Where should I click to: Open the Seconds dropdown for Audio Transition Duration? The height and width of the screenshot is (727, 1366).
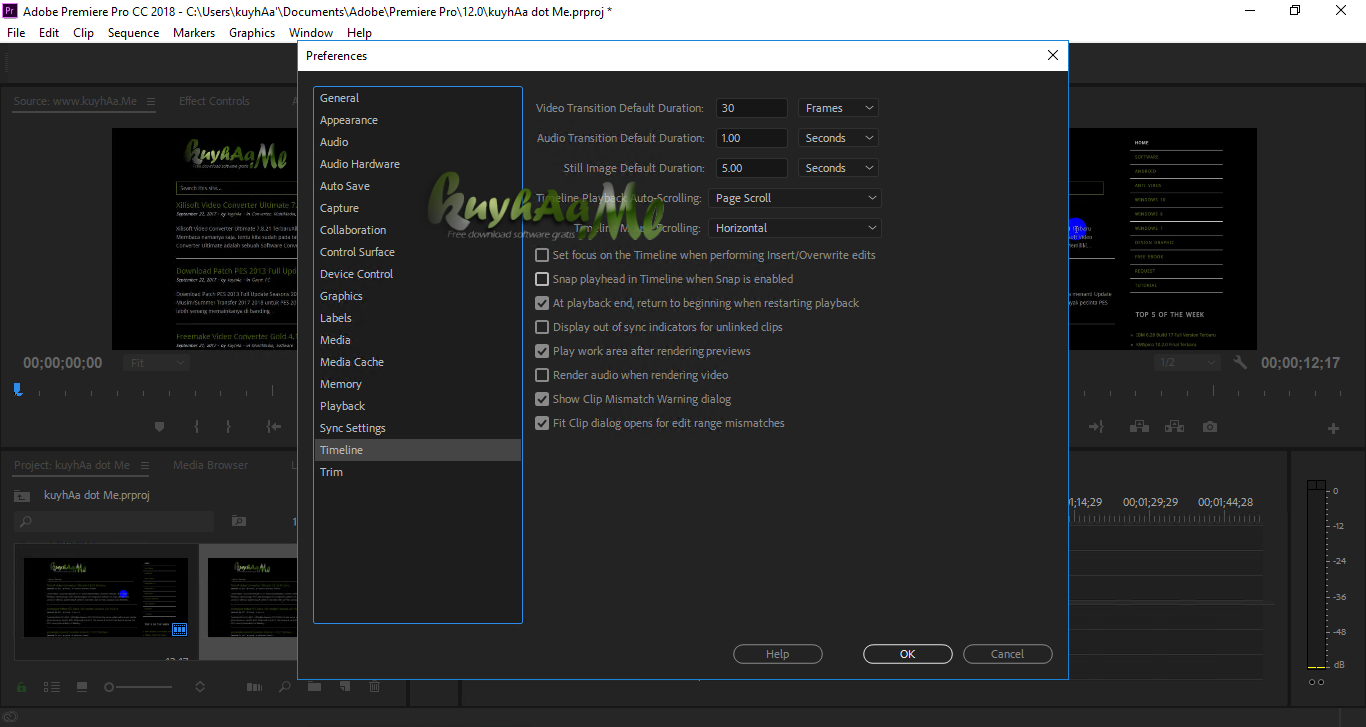pos(838,138)
